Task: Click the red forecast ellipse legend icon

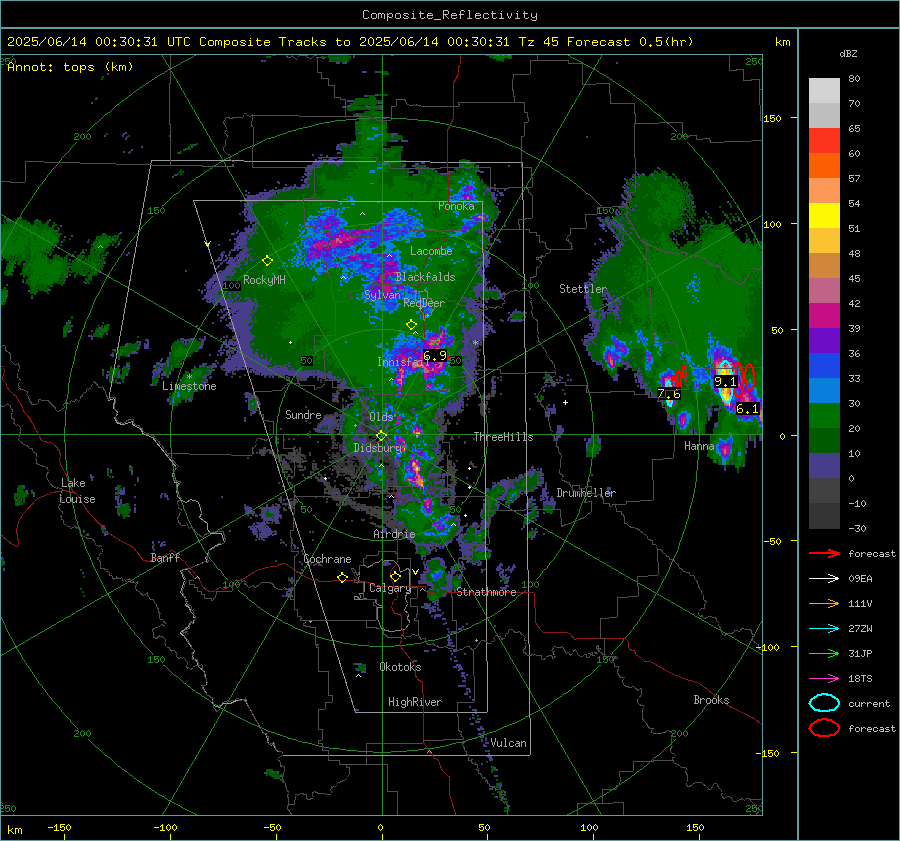Action: (824, 728)
